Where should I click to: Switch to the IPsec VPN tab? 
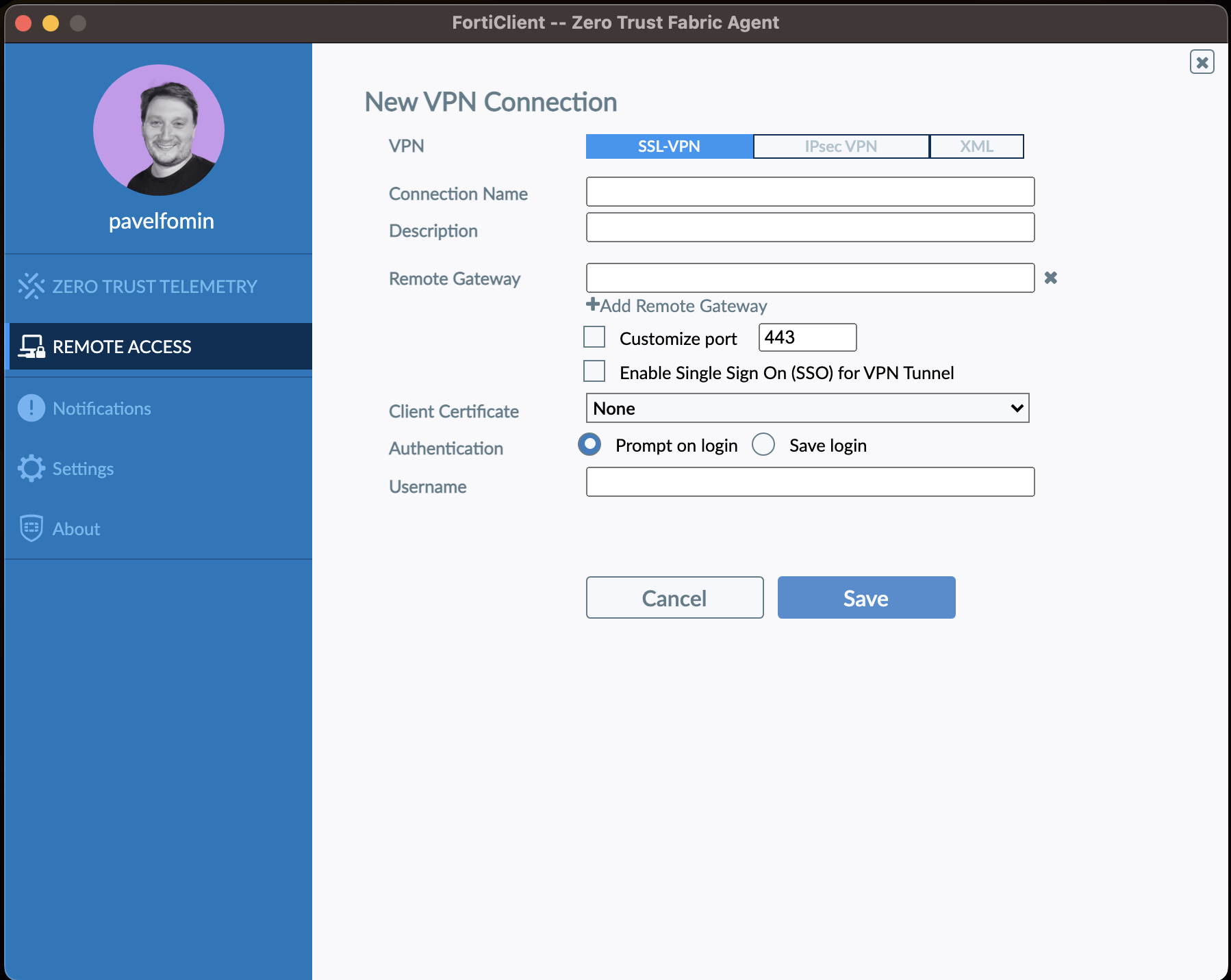click(x=841, y=146)
